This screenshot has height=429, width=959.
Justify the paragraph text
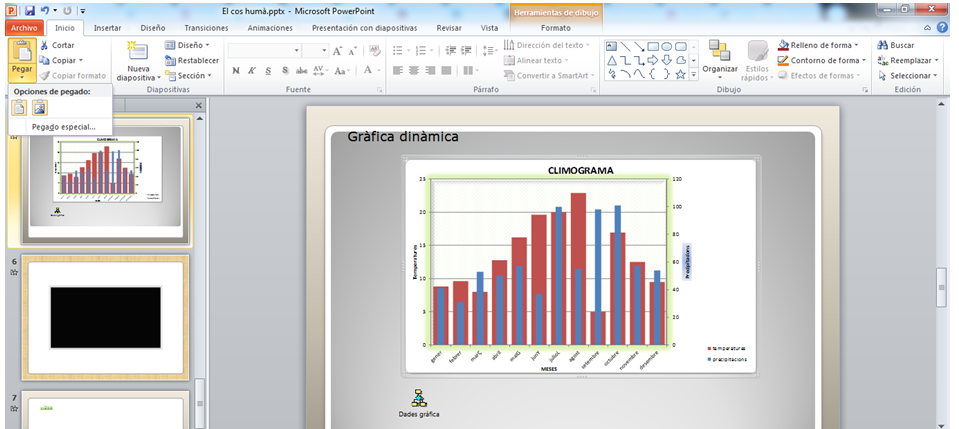(446, 71)
